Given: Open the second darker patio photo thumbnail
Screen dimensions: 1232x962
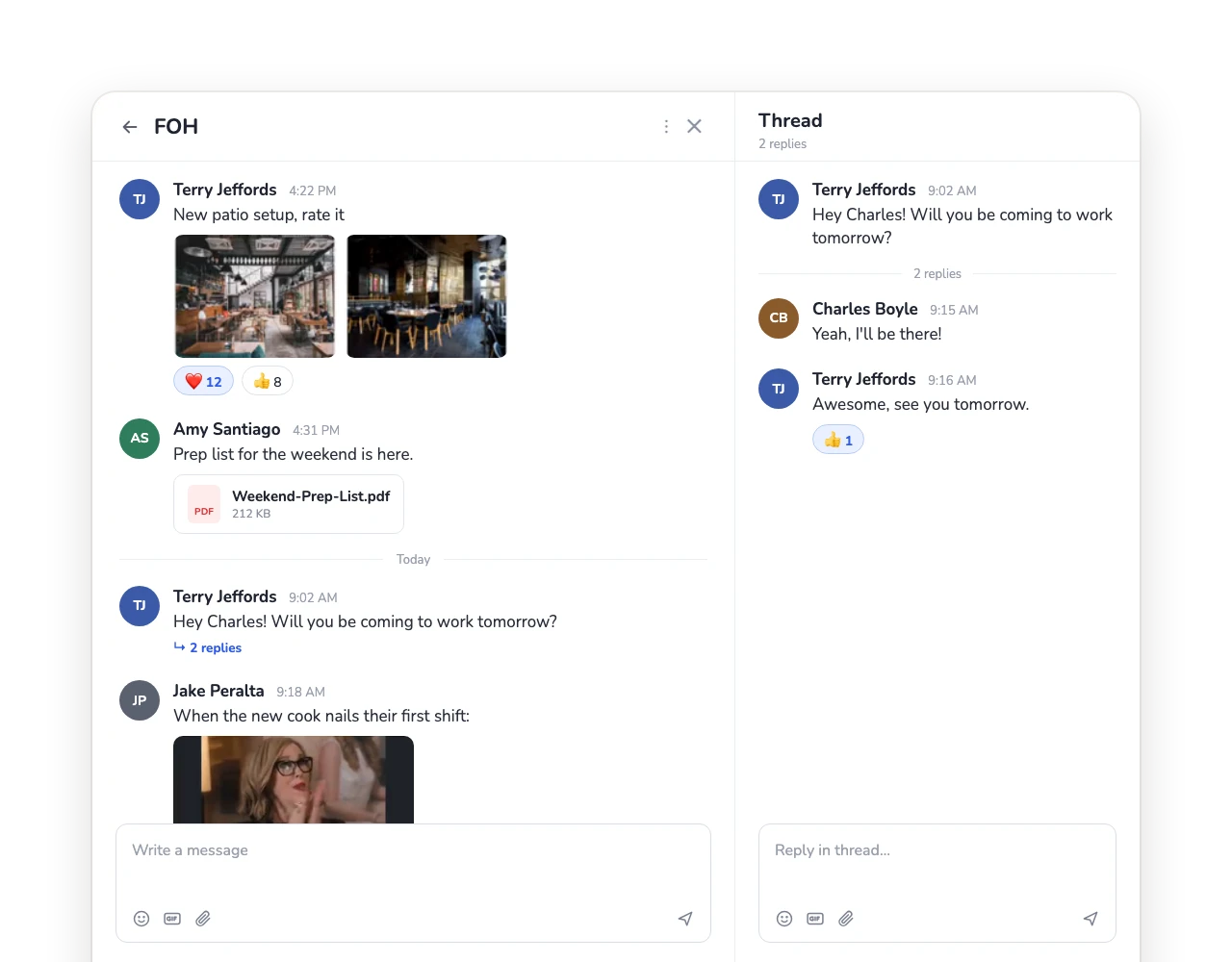Looking at the screenshot, I should [426, 296].
